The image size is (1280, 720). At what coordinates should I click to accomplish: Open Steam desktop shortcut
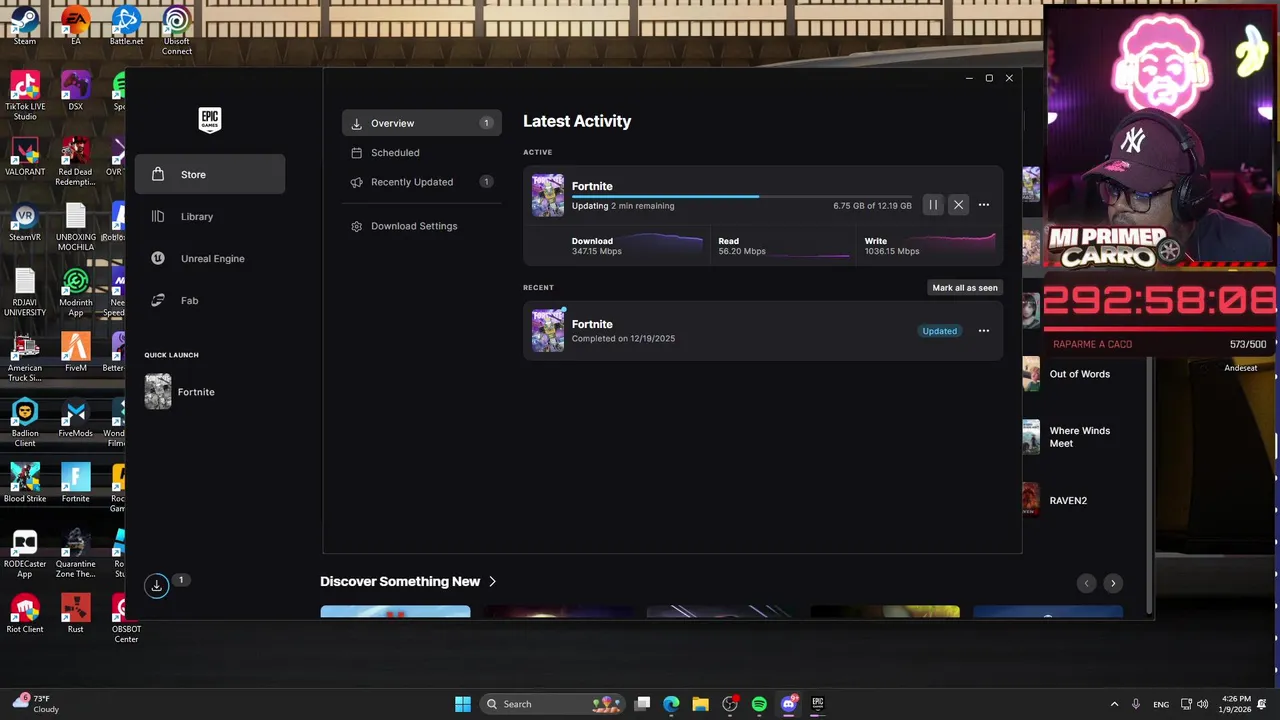click(x=25, y=26)
